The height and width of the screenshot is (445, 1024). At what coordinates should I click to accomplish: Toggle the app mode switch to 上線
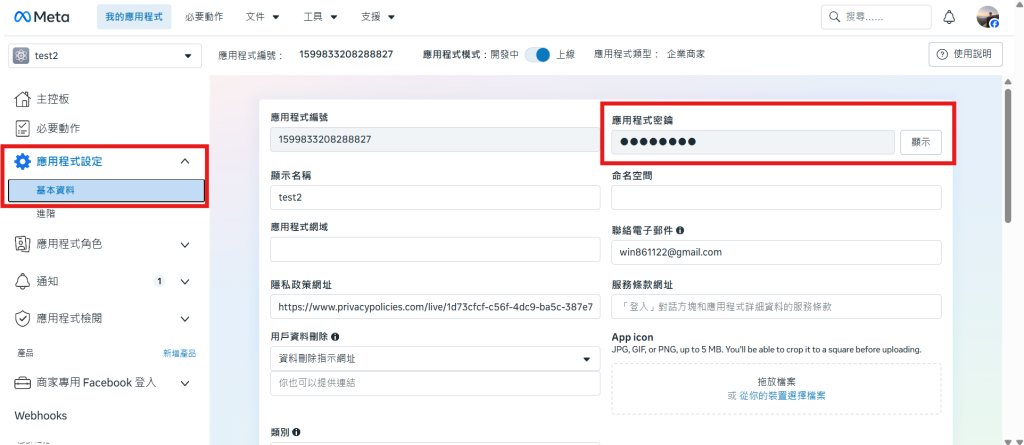[538, 55]
